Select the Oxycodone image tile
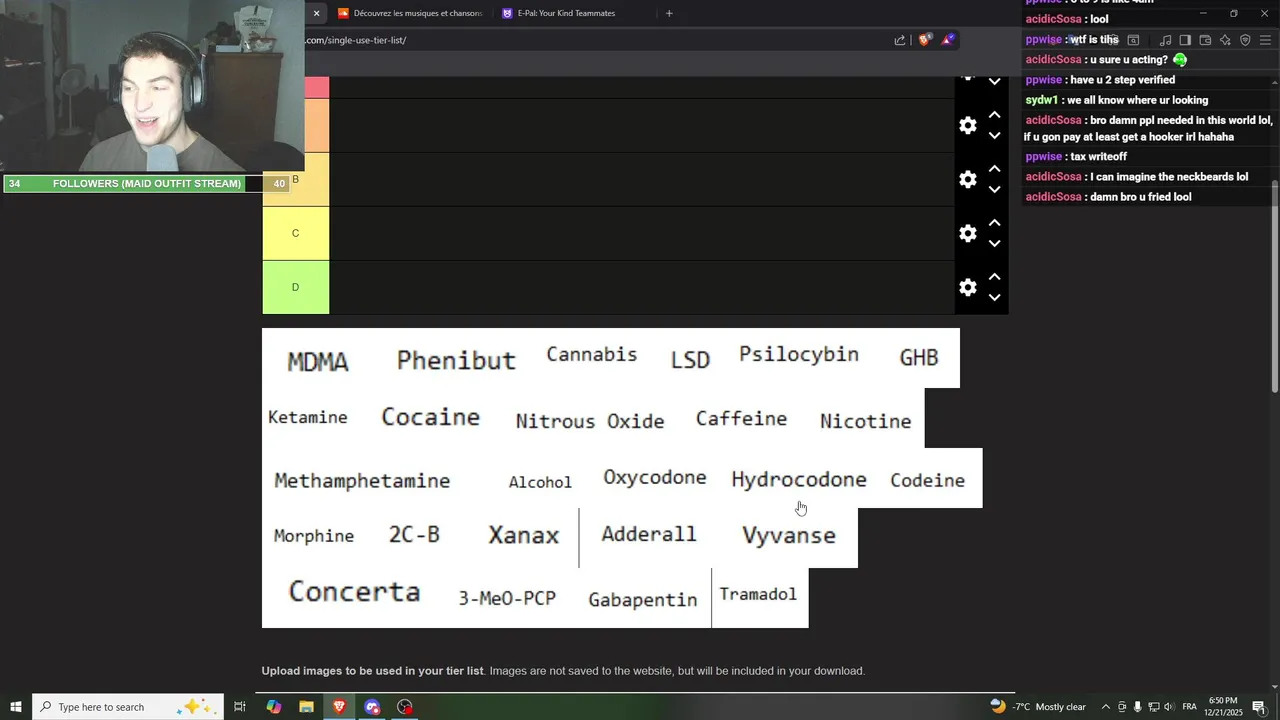Screen dimensions: 1280x720 [655, 478]
